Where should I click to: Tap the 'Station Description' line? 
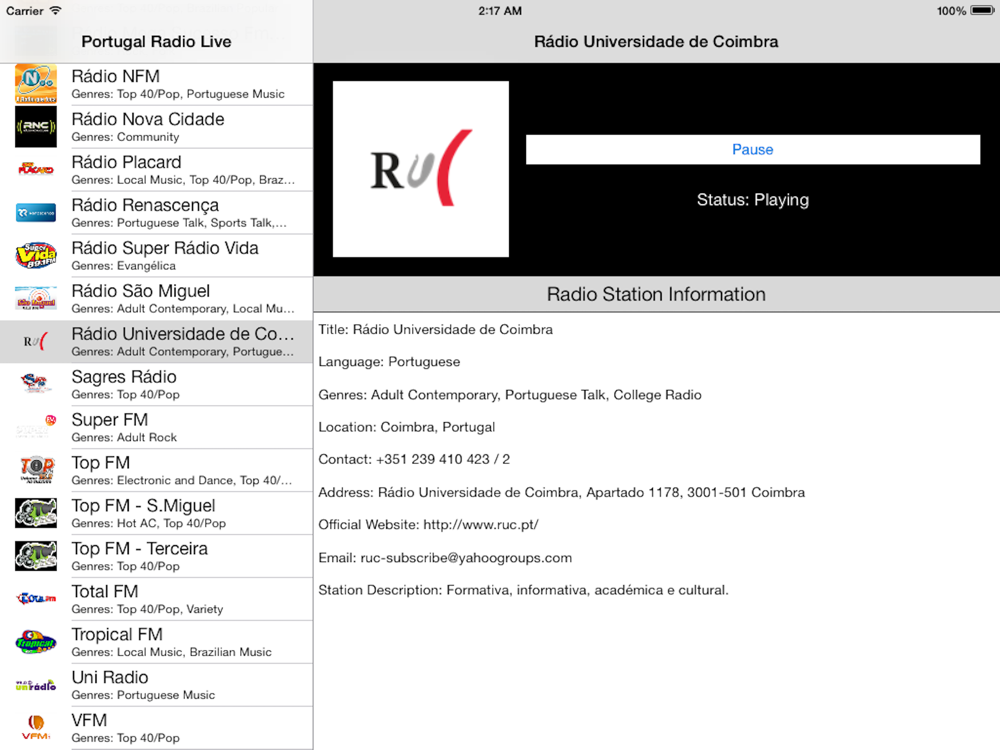(523, 590)
